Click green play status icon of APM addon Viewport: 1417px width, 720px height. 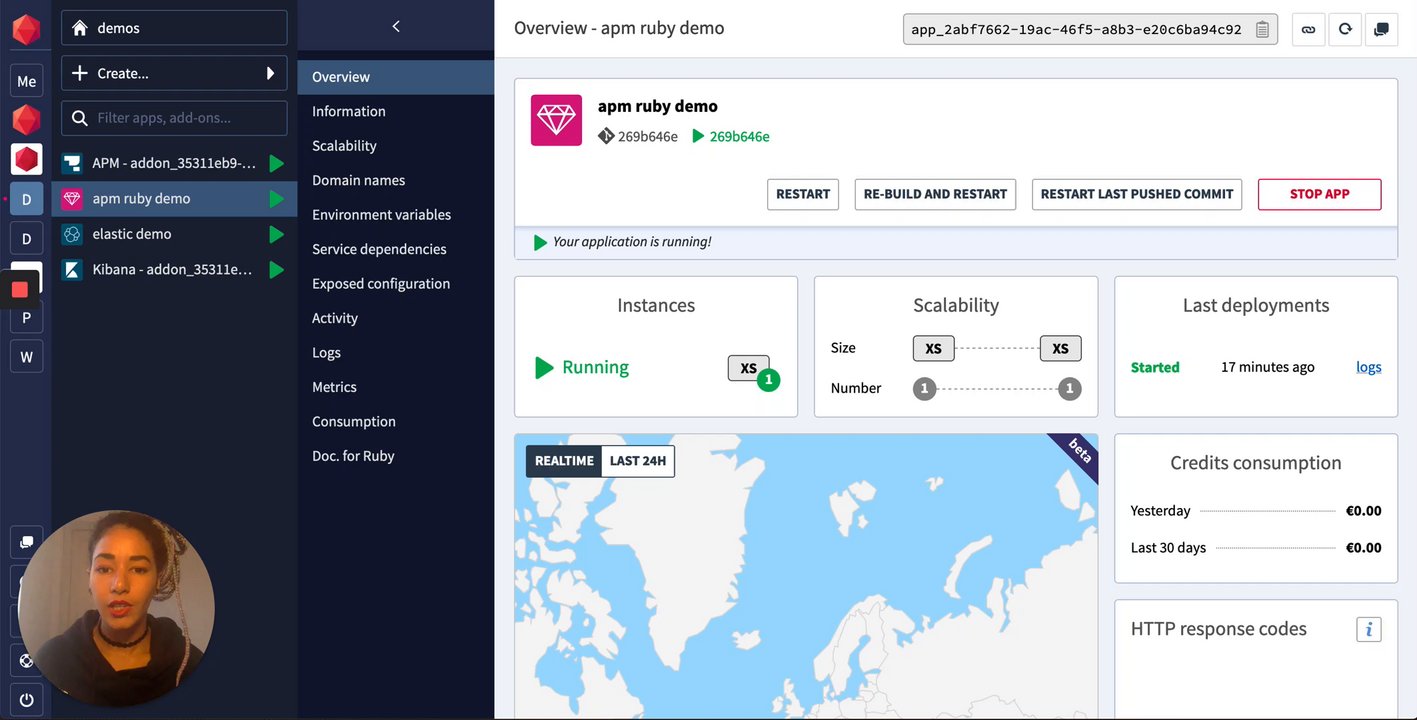(x=277, y=164)
